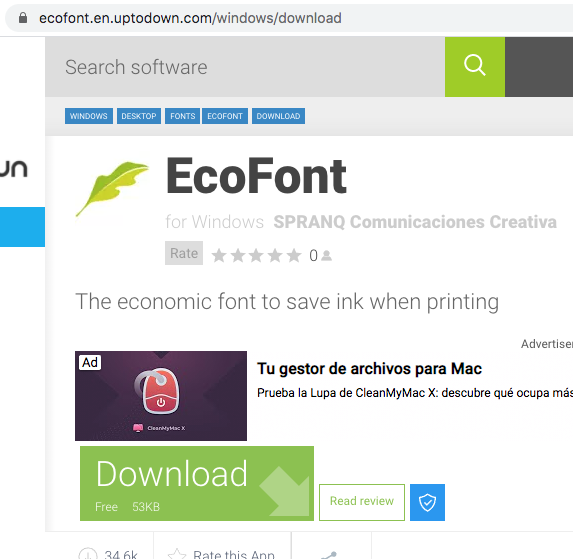Select the DOWNLOAD breadcrumb
The image size is (573, 559).
[278, 116]
